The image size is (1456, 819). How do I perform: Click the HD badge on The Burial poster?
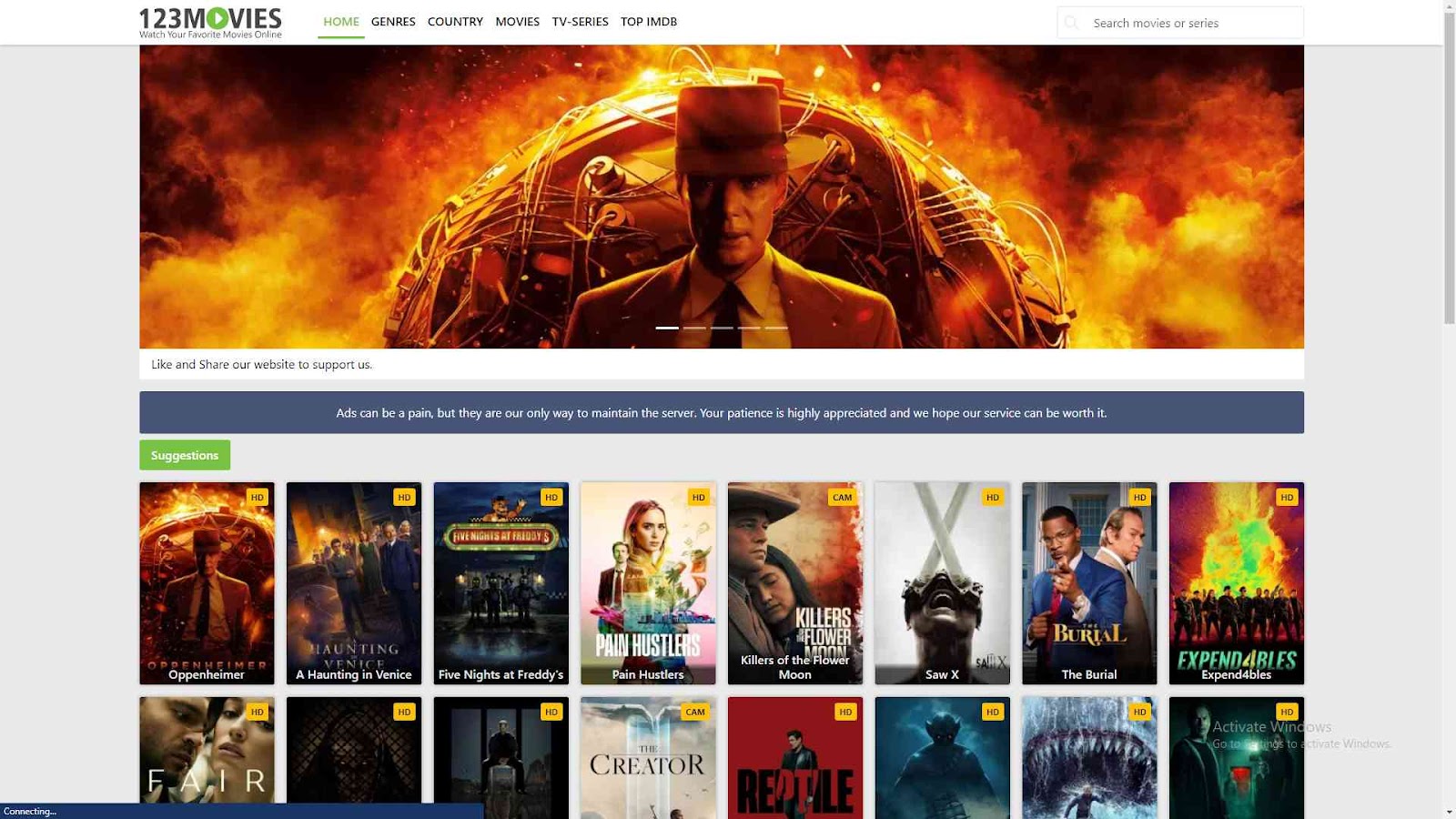1140,497
